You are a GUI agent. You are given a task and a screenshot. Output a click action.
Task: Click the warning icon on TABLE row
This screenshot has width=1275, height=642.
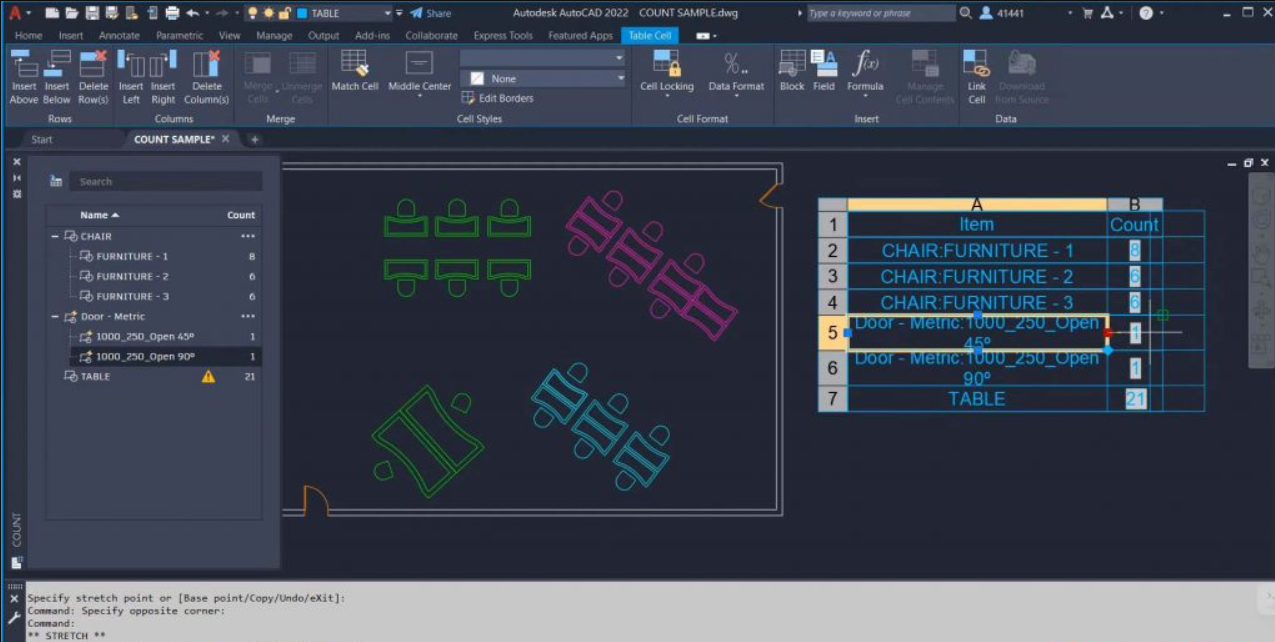point(208,376)
